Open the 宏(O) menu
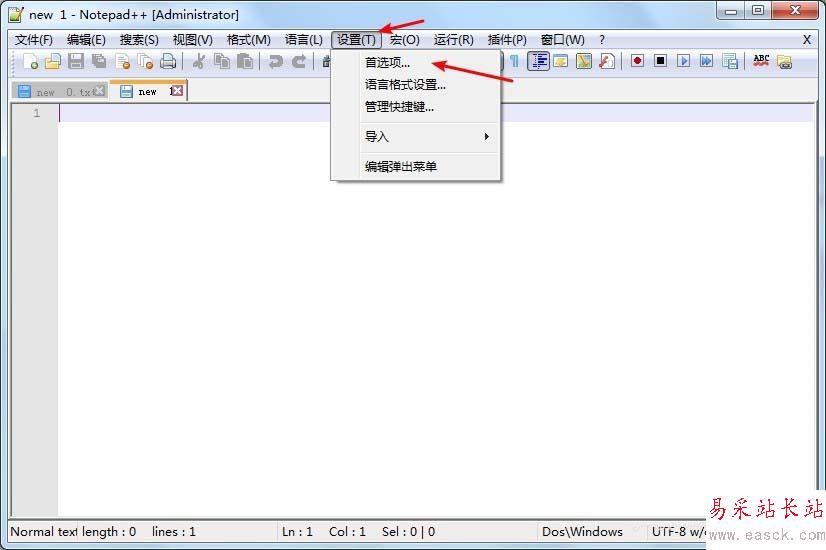This screenshot has width=826, height=550. (x=405, y=40)
